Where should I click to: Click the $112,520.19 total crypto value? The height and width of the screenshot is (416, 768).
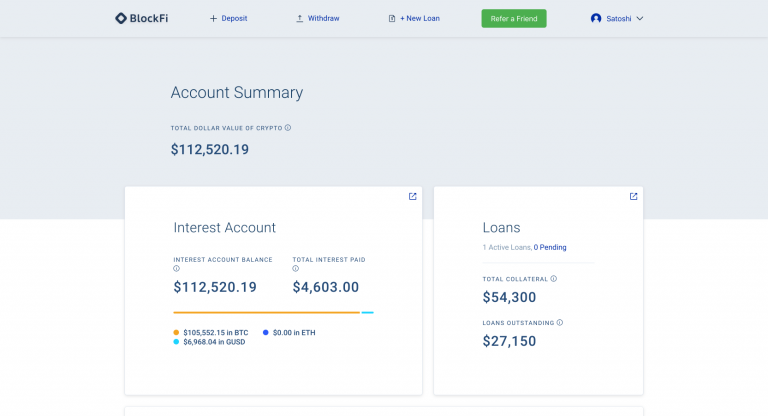point(210,149)
